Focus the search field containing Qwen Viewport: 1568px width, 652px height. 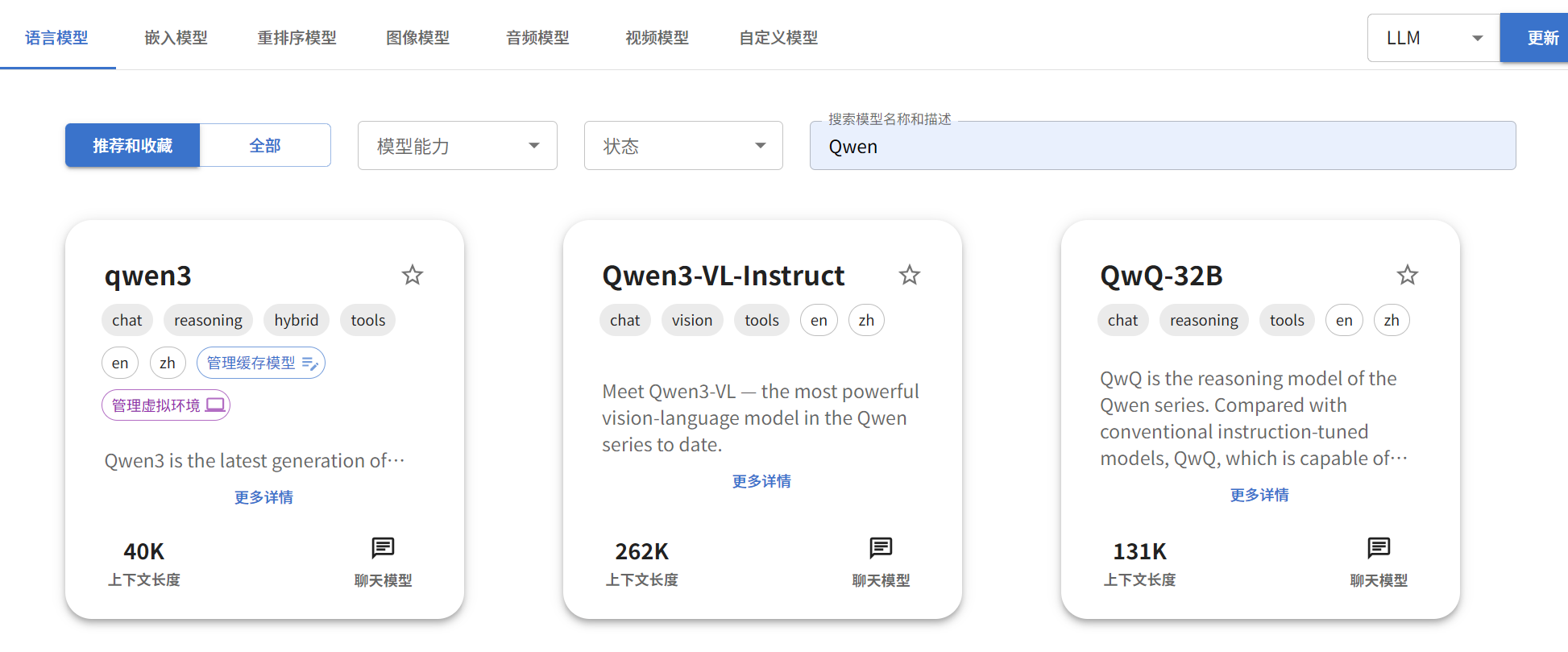click(x=1163, y=146)
